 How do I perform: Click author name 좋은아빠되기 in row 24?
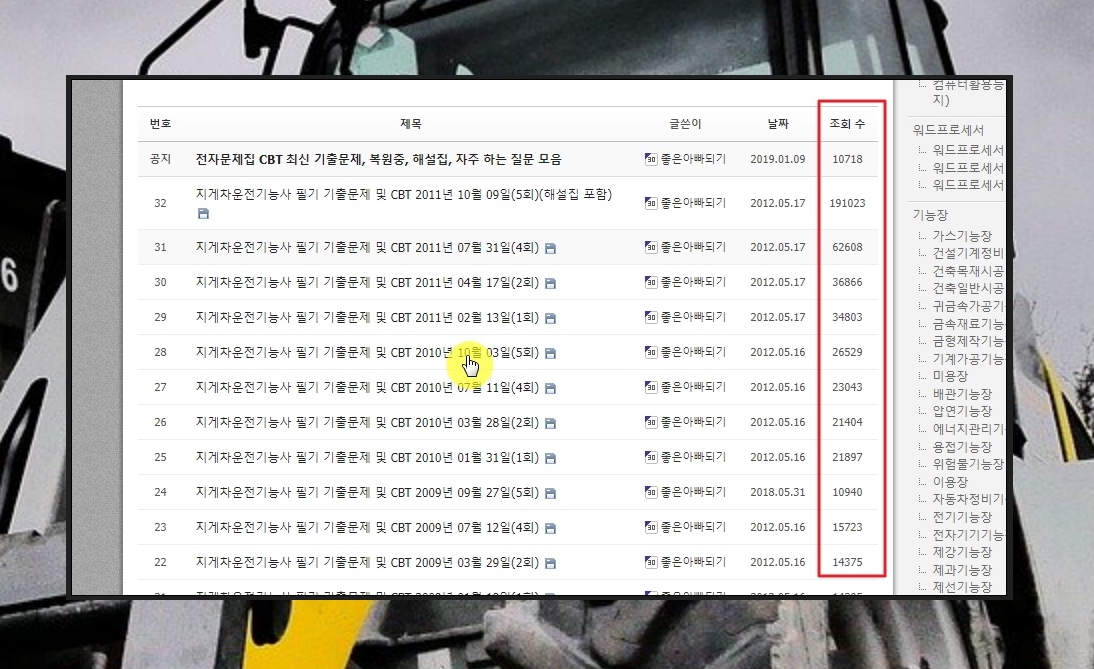694,492
